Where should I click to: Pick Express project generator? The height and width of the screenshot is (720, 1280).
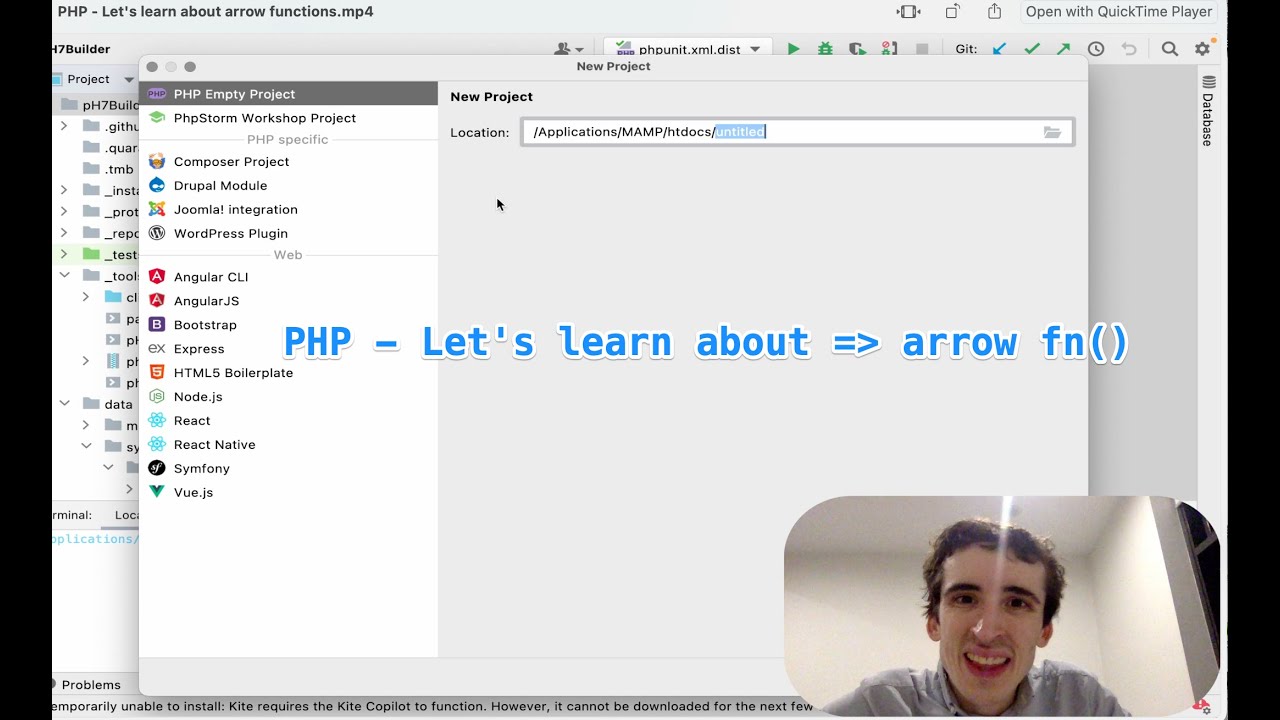[x=288, y=349]
